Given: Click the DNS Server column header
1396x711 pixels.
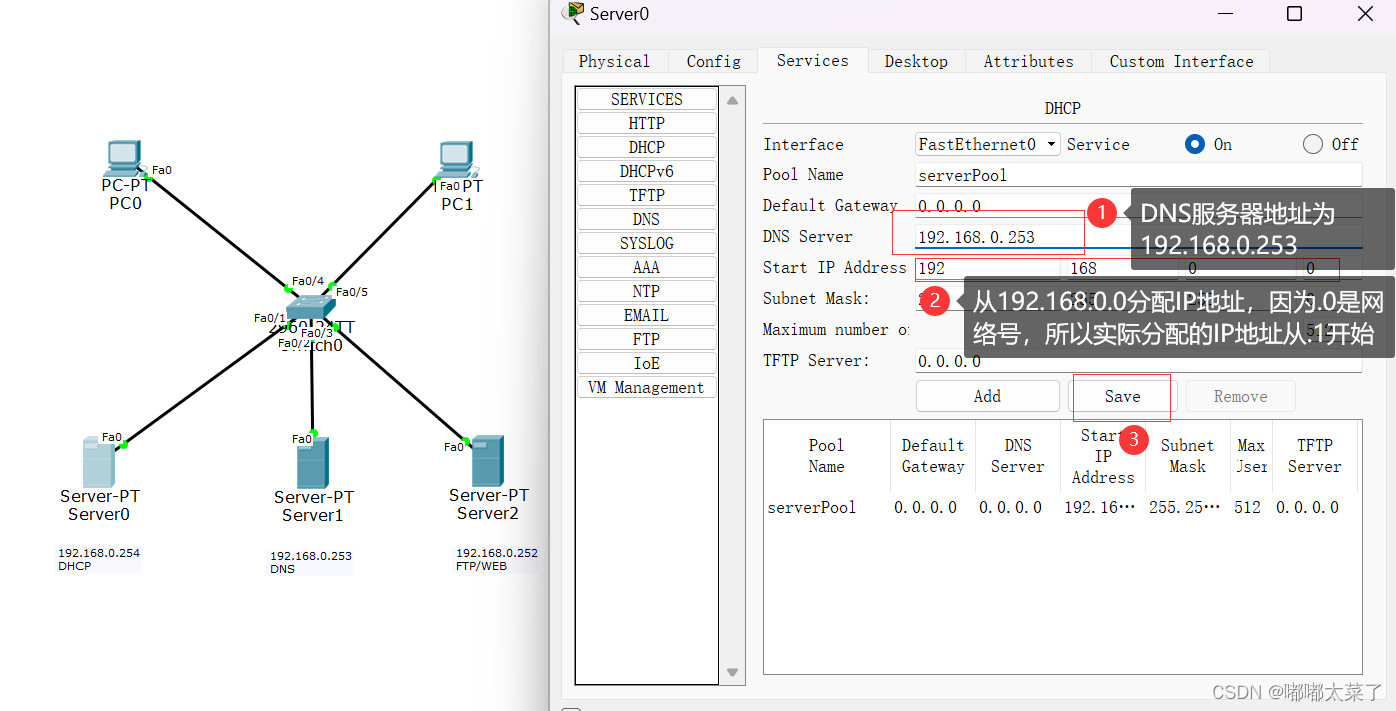Looking at the screenshot, I should point(1017,456).
